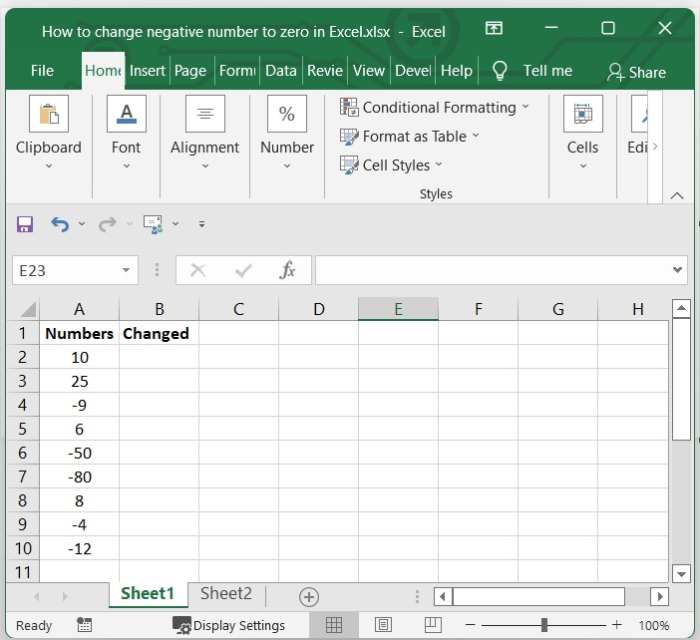Open the Alignment group icon

pyautogui.click(x=205, y=114)
